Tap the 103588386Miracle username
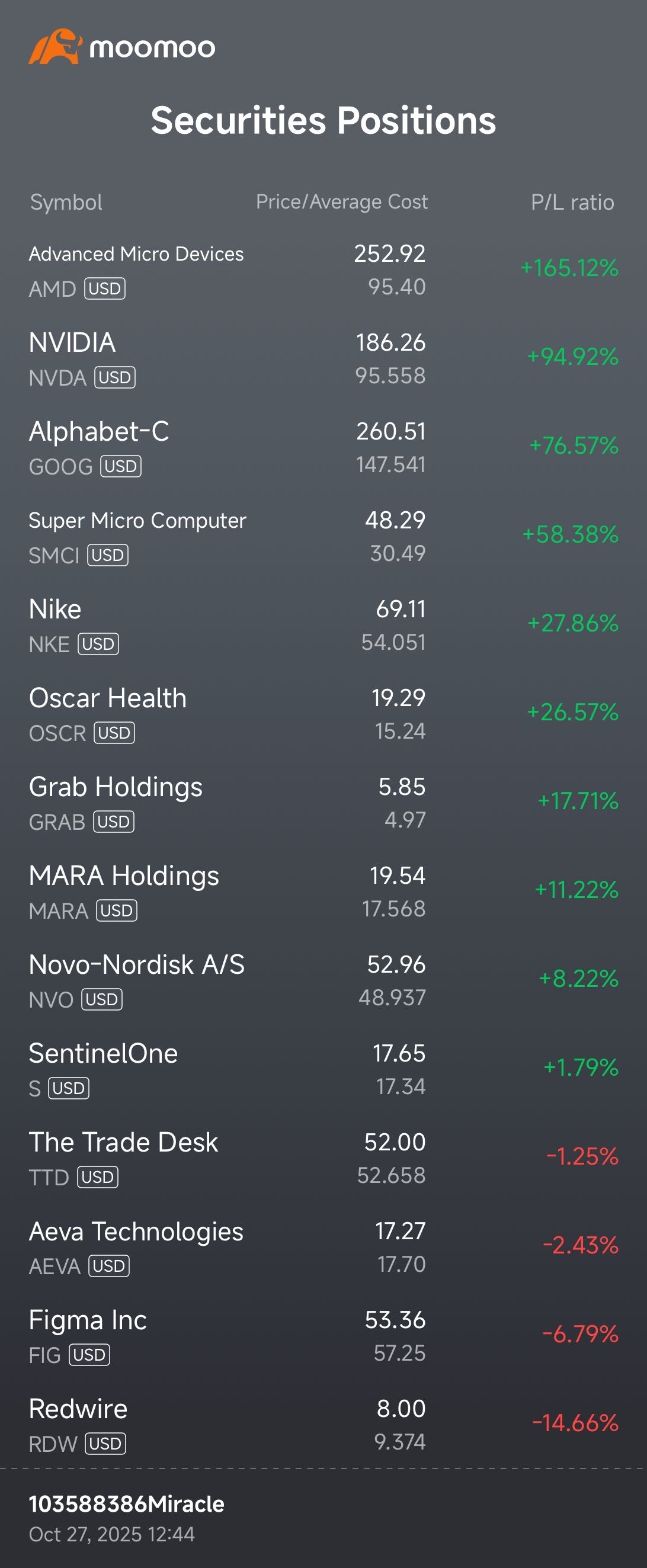 click(127, 1504)
